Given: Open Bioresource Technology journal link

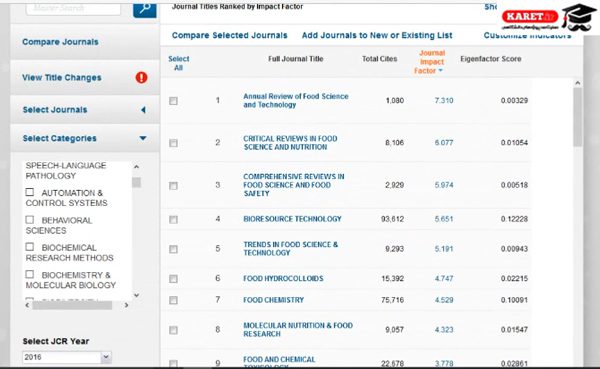Looking at the screenshot, I should [x=292, y=219].
